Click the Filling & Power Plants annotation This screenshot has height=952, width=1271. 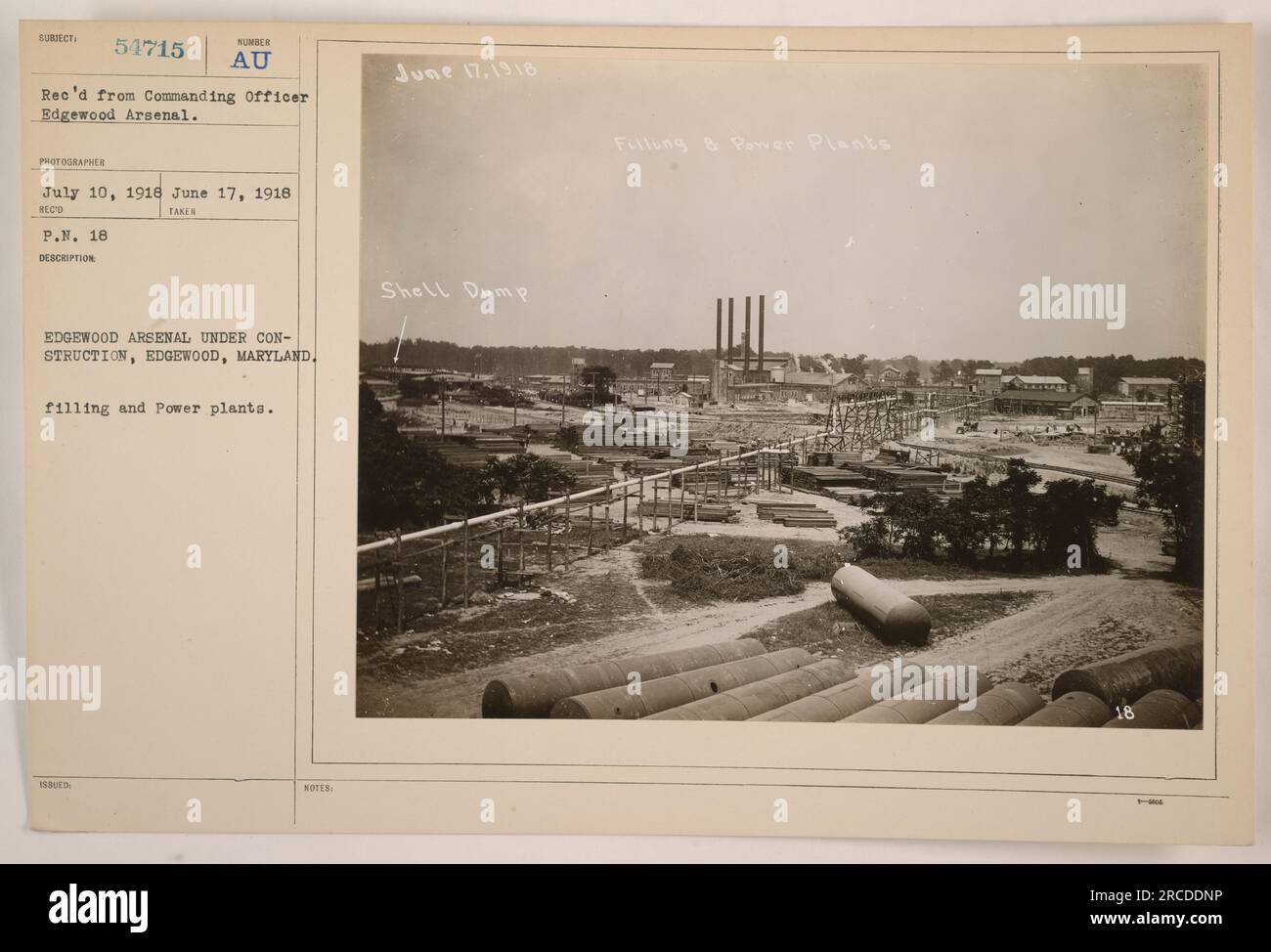point(752,143)
